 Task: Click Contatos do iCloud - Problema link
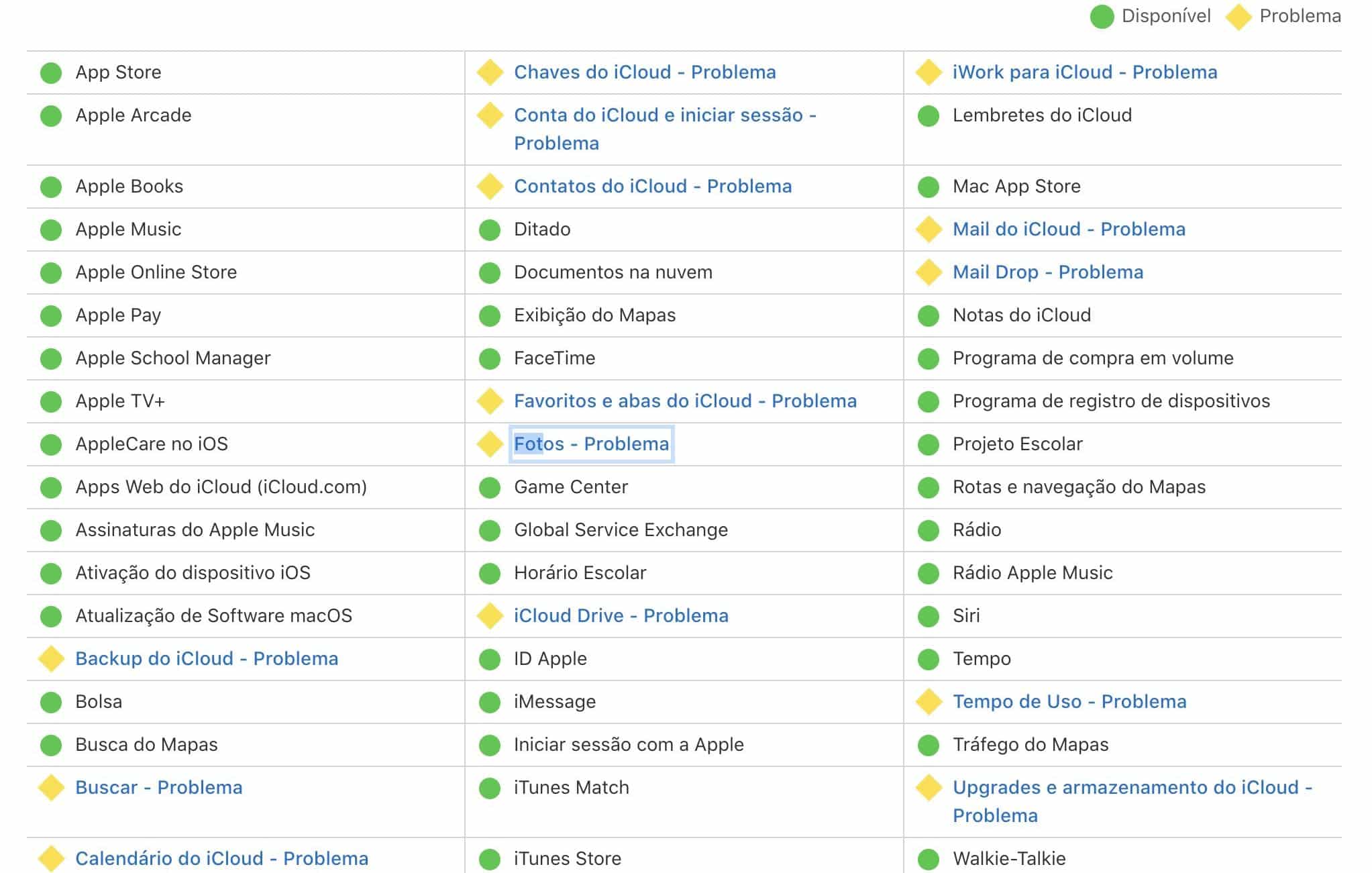(653, 187)
